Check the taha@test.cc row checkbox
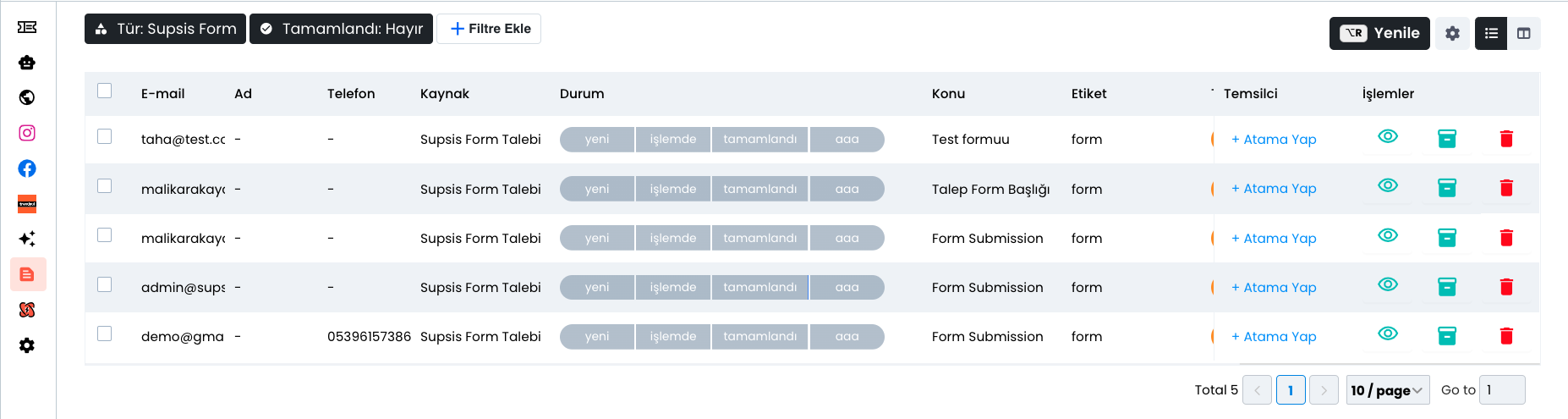1568x419 pixels. click(x=105, y=136)
